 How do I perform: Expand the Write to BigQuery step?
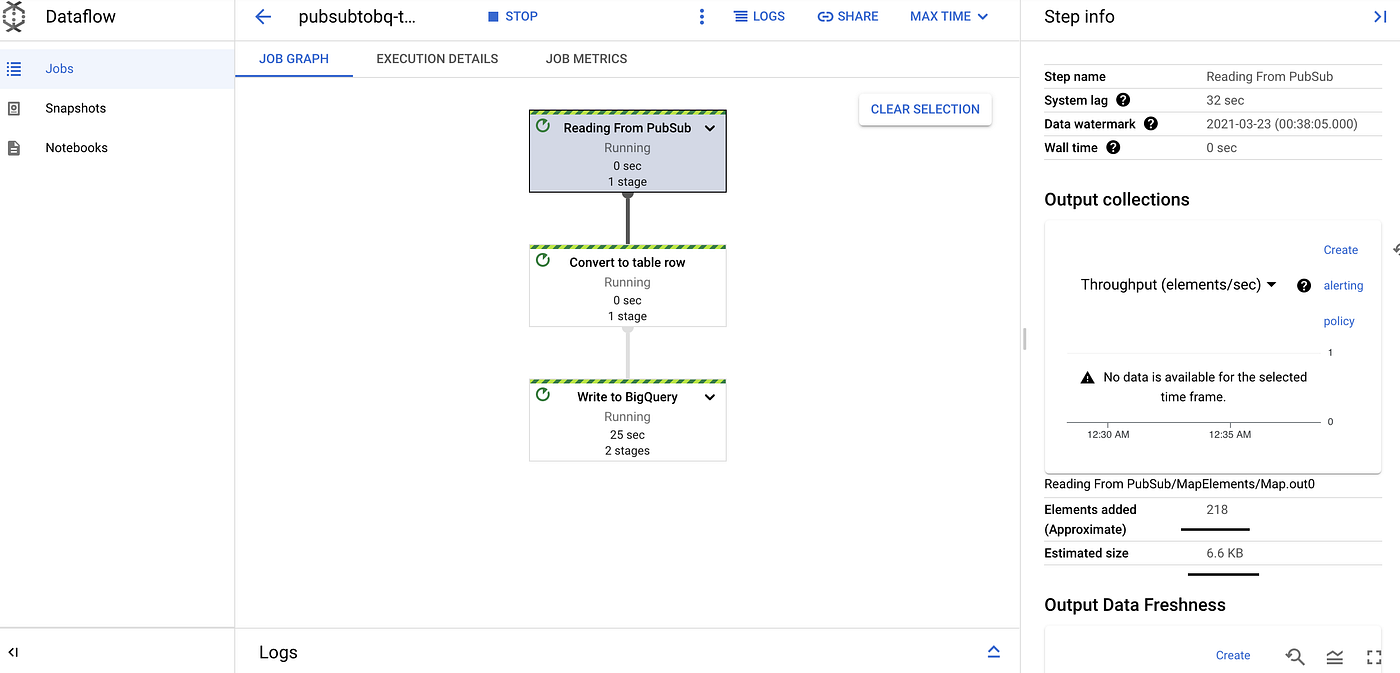(x=710, y=397)
